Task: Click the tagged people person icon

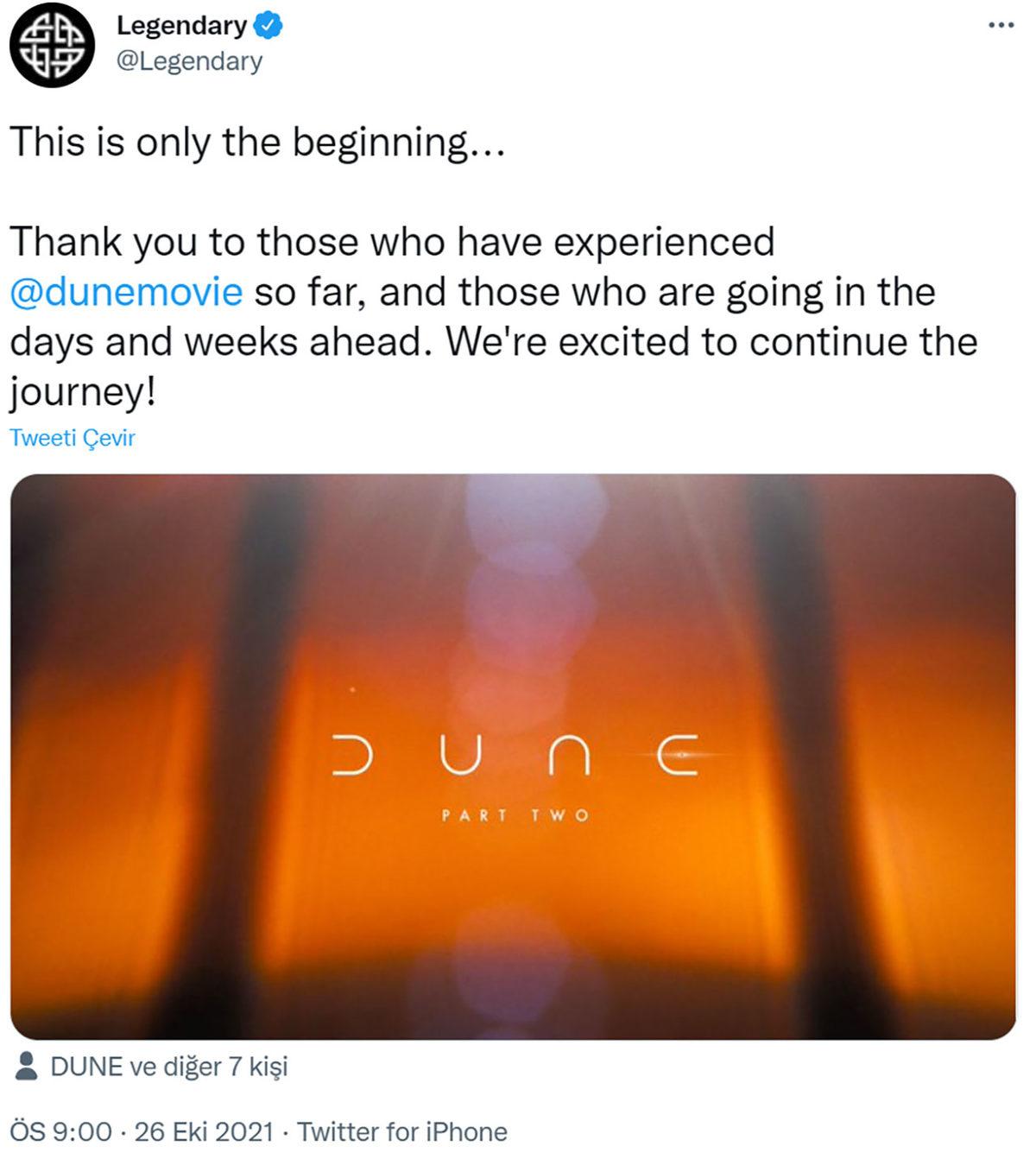Action: (x=27, y=1066)
